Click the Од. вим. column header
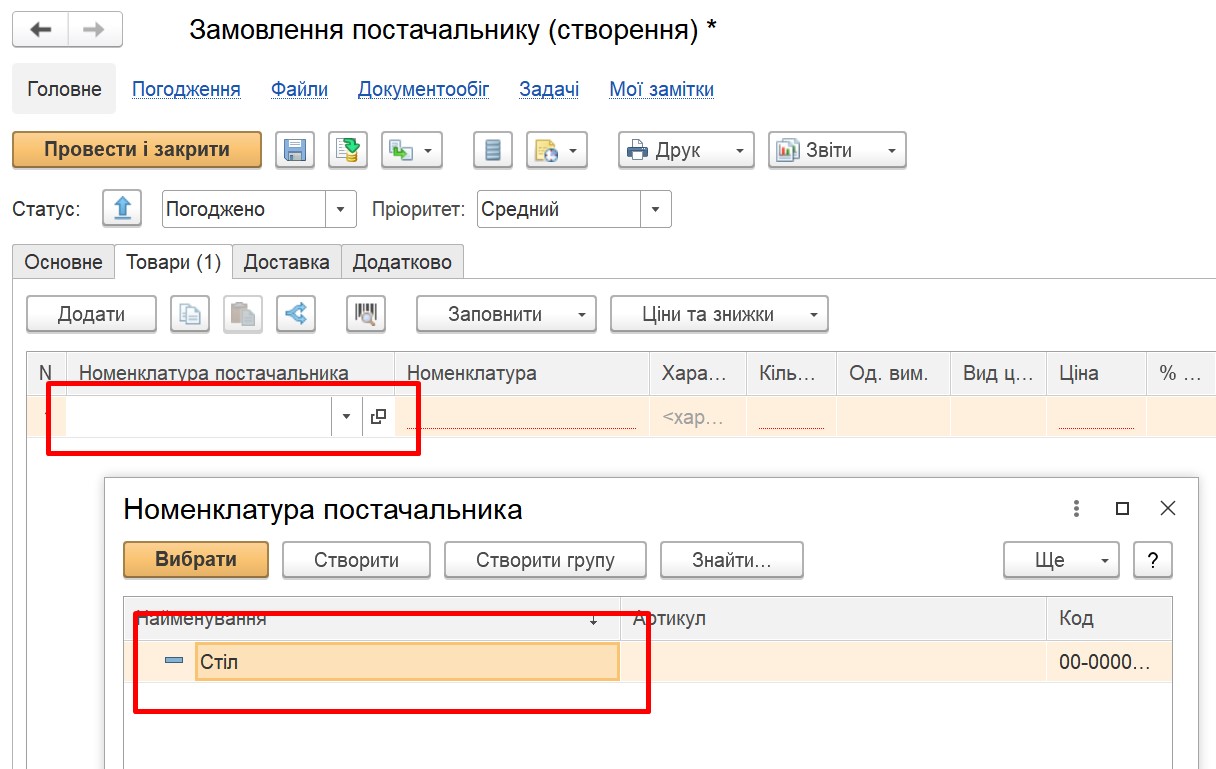This screenshot has width=1216, height=769. (x=894, y=373)
